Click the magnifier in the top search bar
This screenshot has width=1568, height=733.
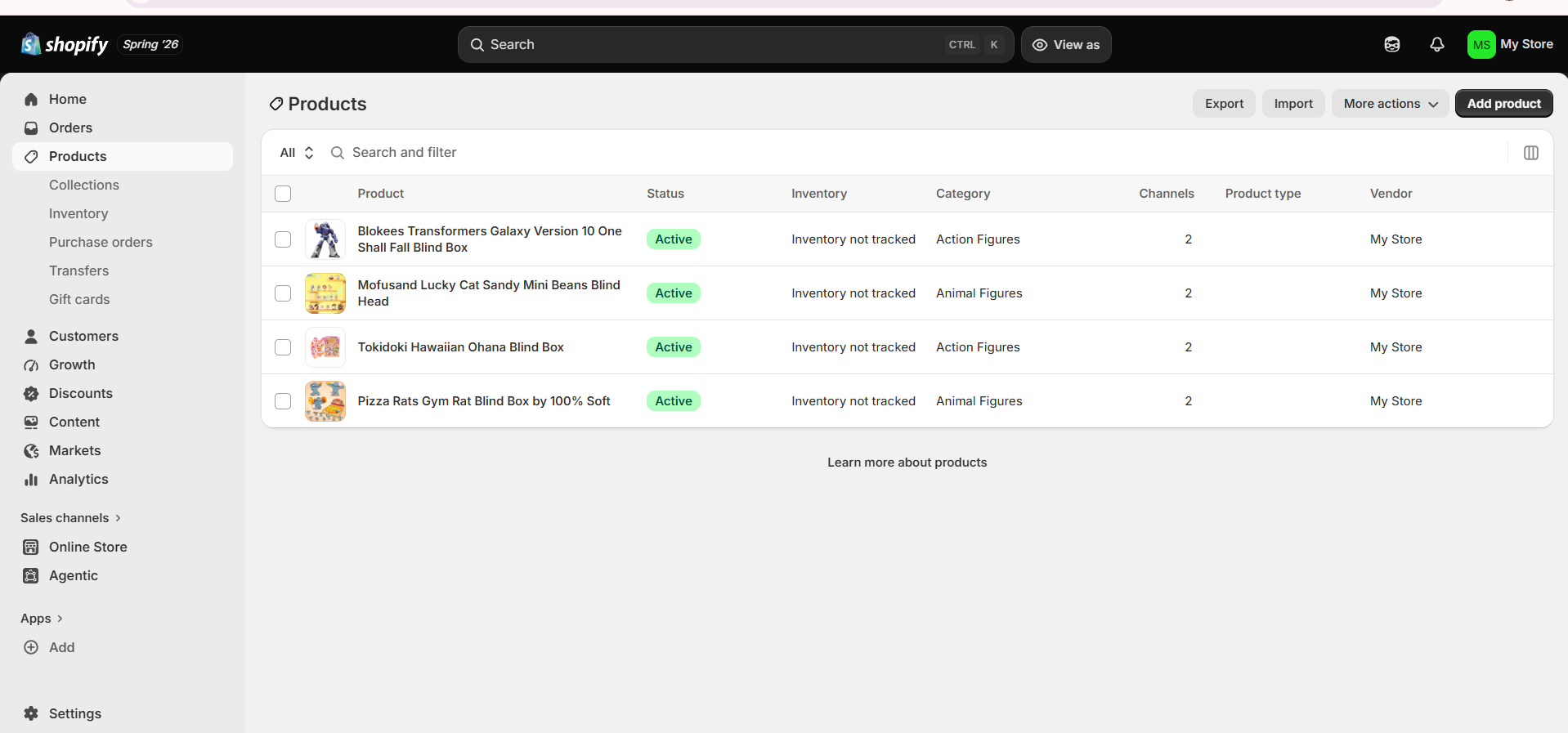point(477,45)
